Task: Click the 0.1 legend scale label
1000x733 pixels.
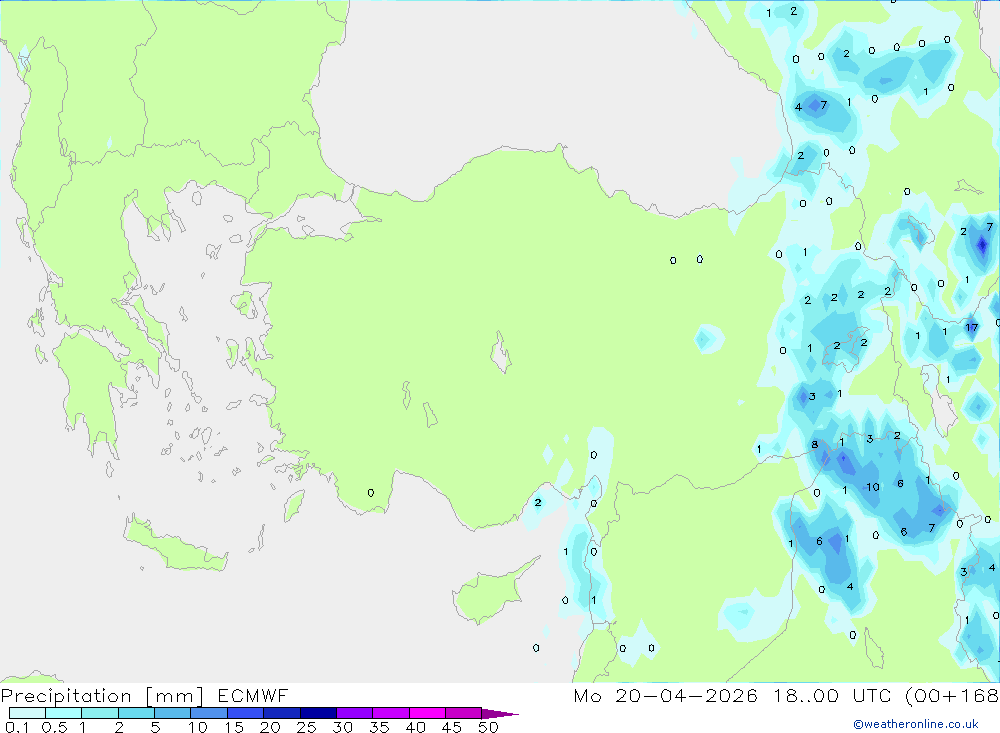Action: (x=17, y=727)
